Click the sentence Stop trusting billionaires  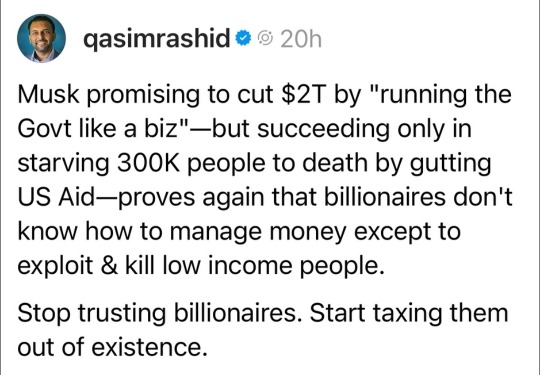point(160,313)
